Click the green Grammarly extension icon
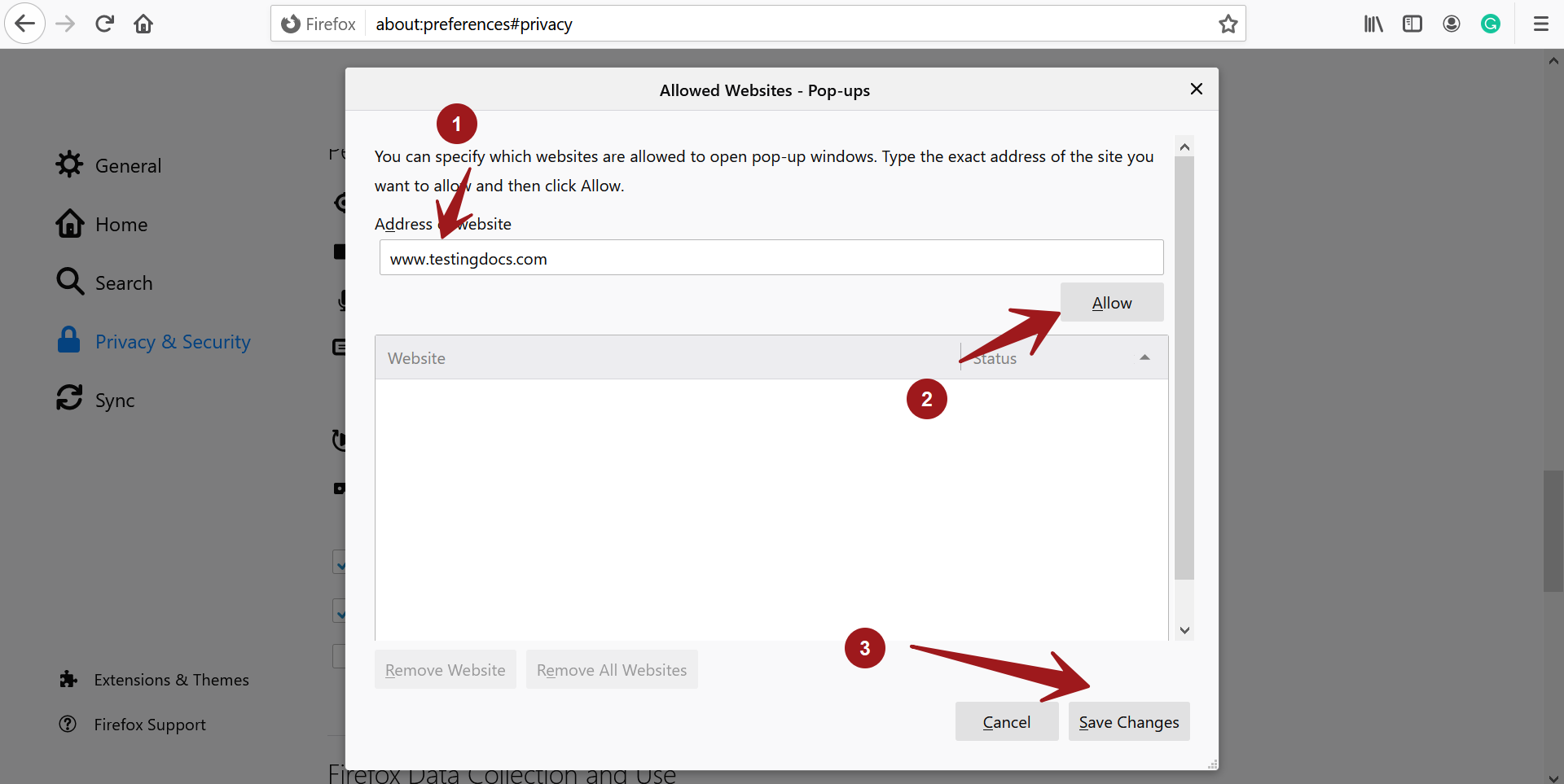The image size is (1564, 784). (x=1491, y=24)
